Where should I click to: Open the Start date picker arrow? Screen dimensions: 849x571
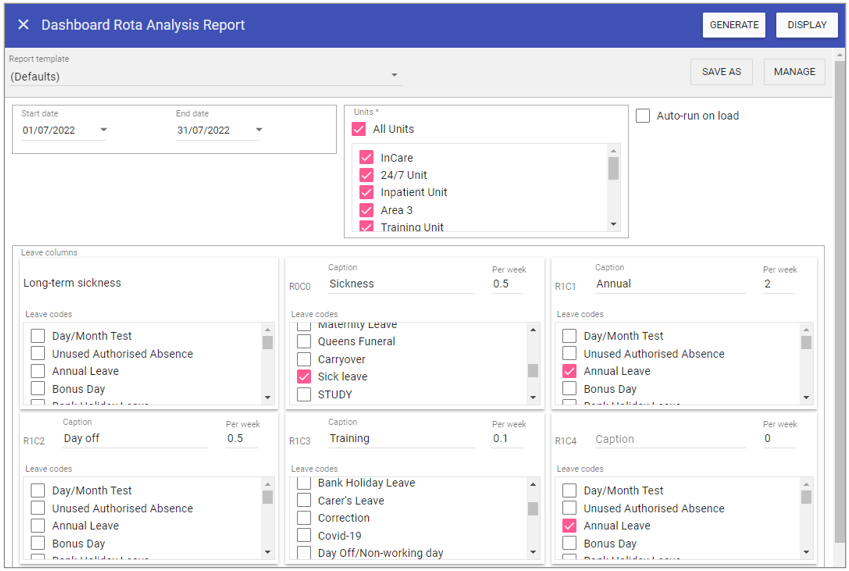coord(103,130)
